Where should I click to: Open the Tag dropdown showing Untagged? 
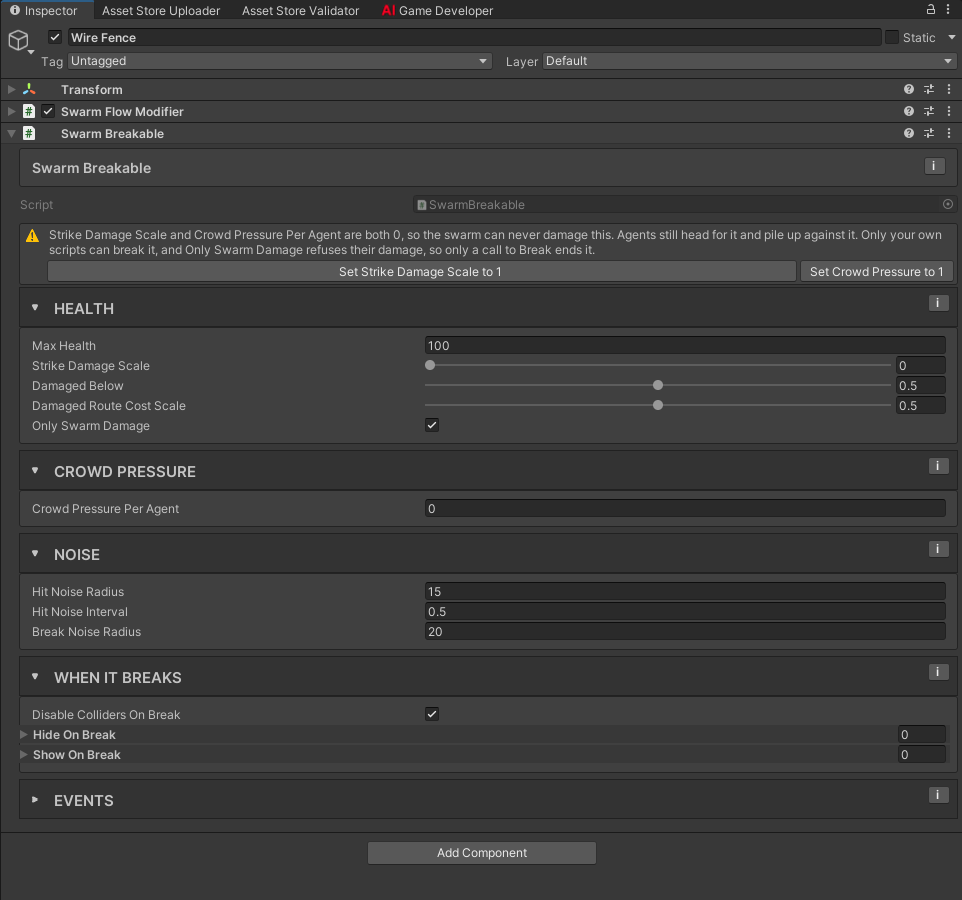[280, 61]
